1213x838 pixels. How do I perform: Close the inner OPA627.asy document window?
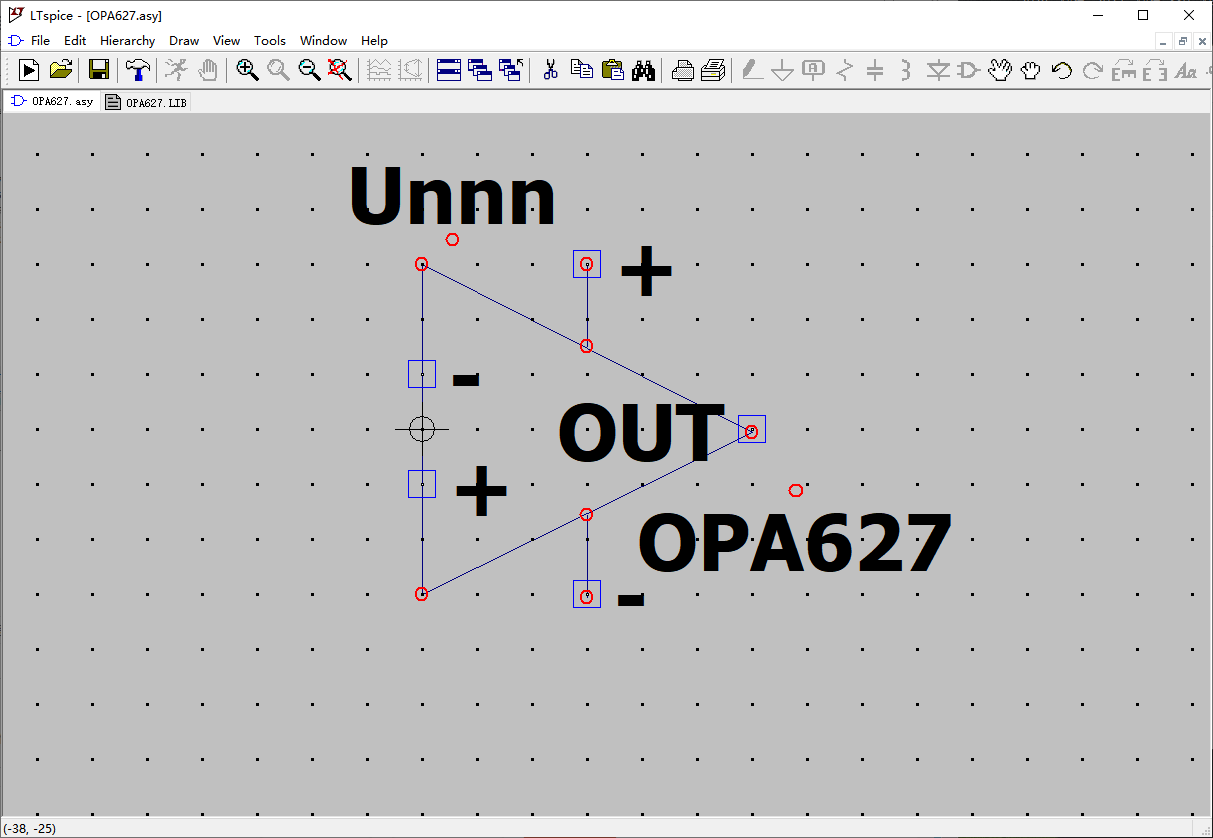coord(1200,41)
